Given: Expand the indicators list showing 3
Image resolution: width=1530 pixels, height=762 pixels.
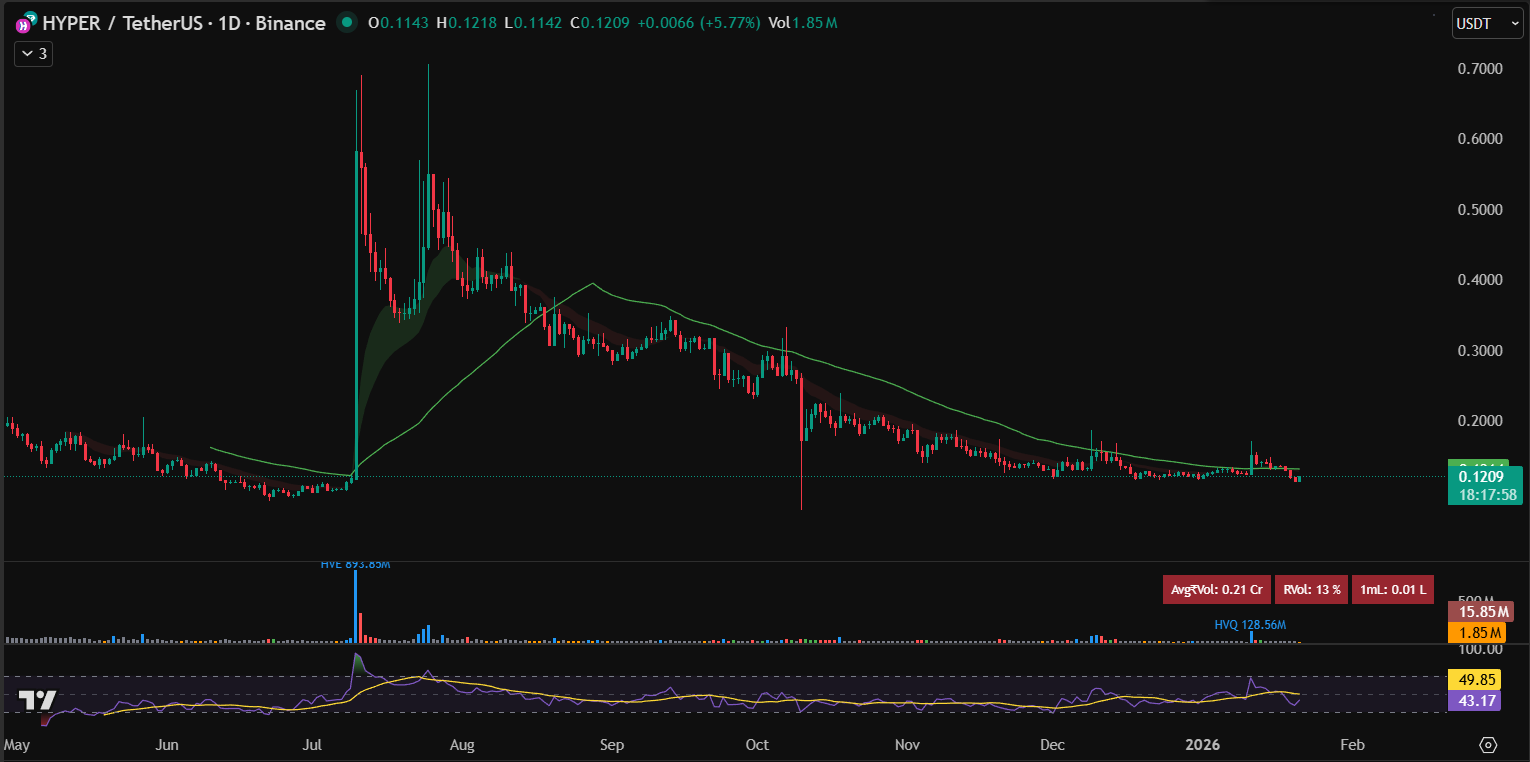Looking at the screenshot, I should 32,54.
